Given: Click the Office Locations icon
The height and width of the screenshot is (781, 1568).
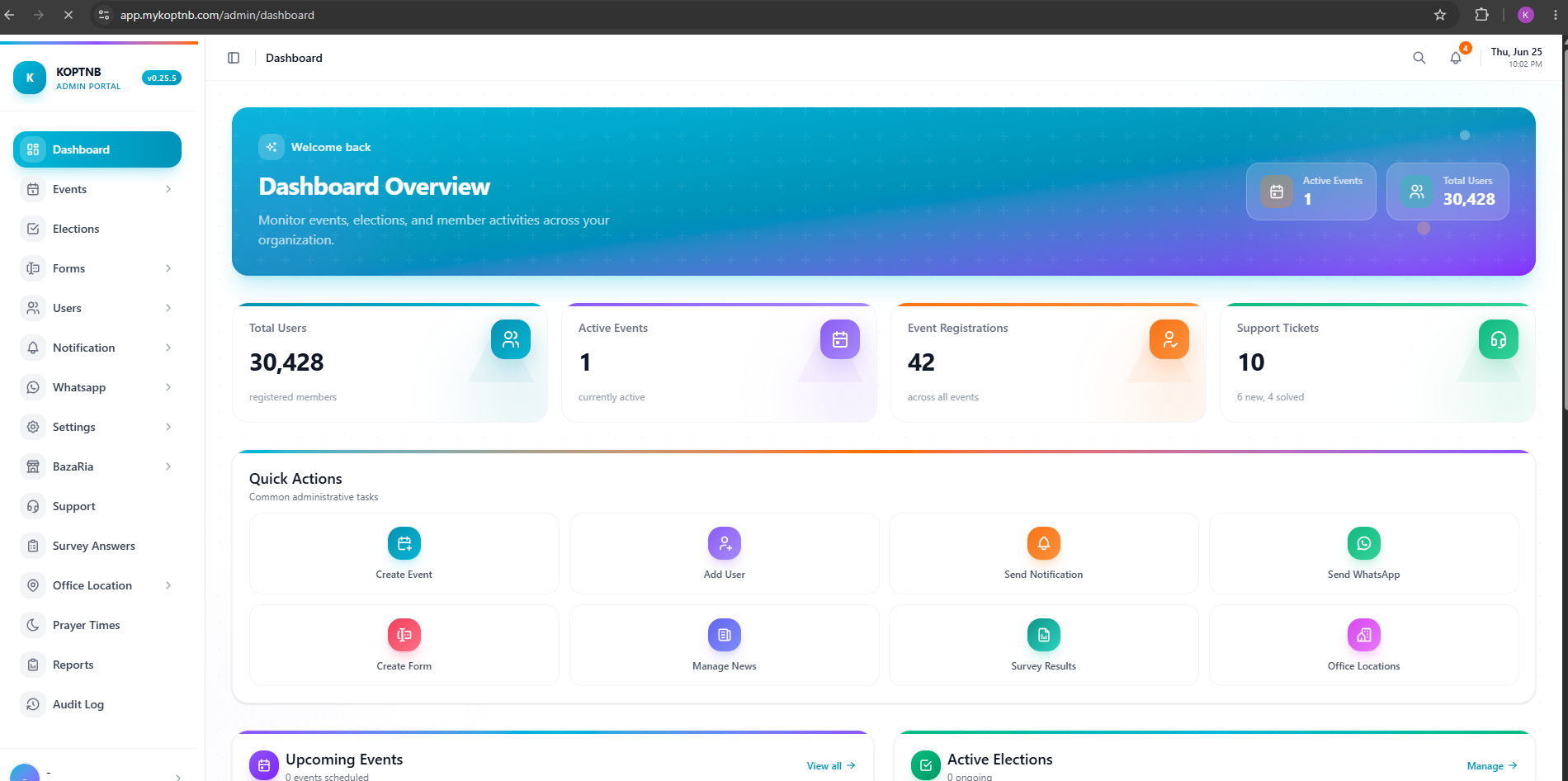Looking at the screenshot, I should (1364, 635).
